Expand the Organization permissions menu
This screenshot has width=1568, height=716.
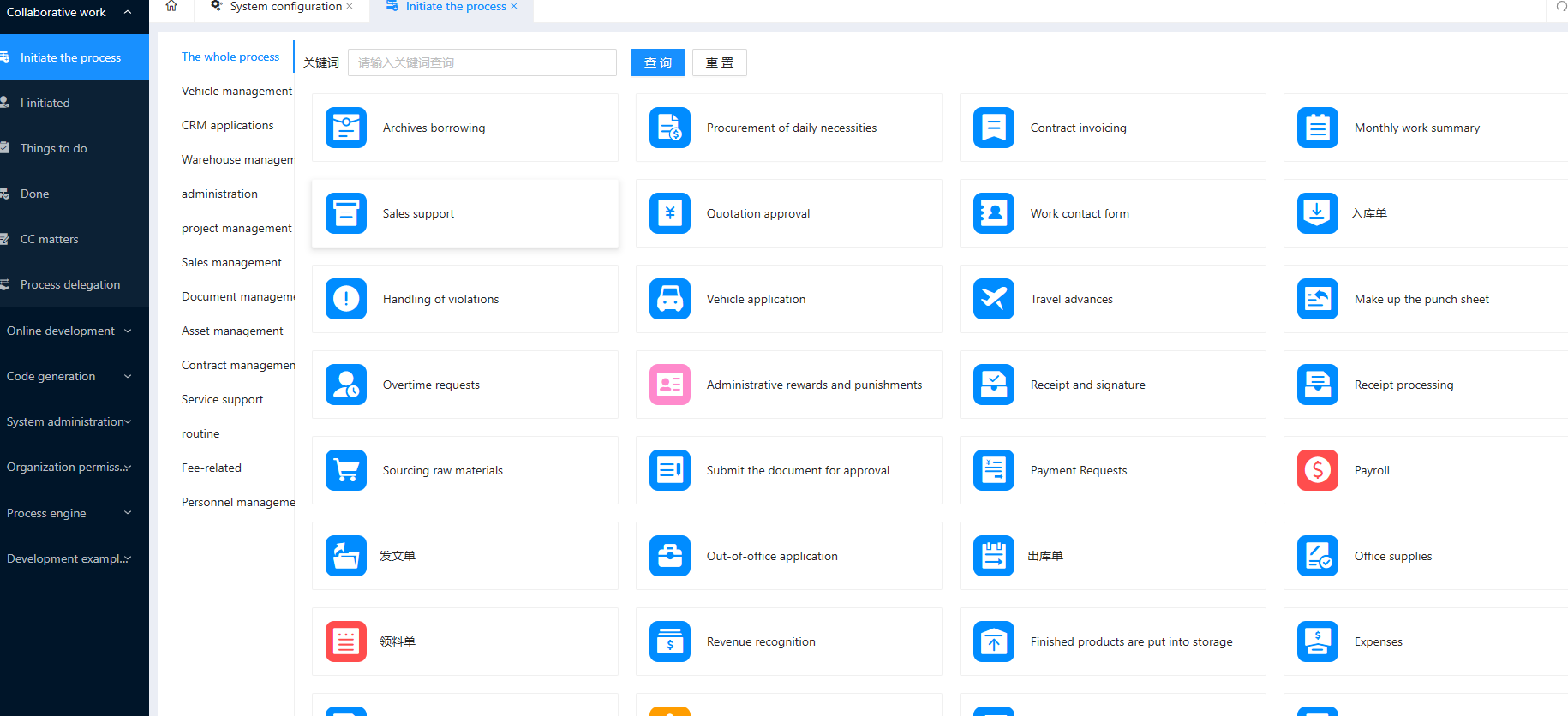pos(75,467)
